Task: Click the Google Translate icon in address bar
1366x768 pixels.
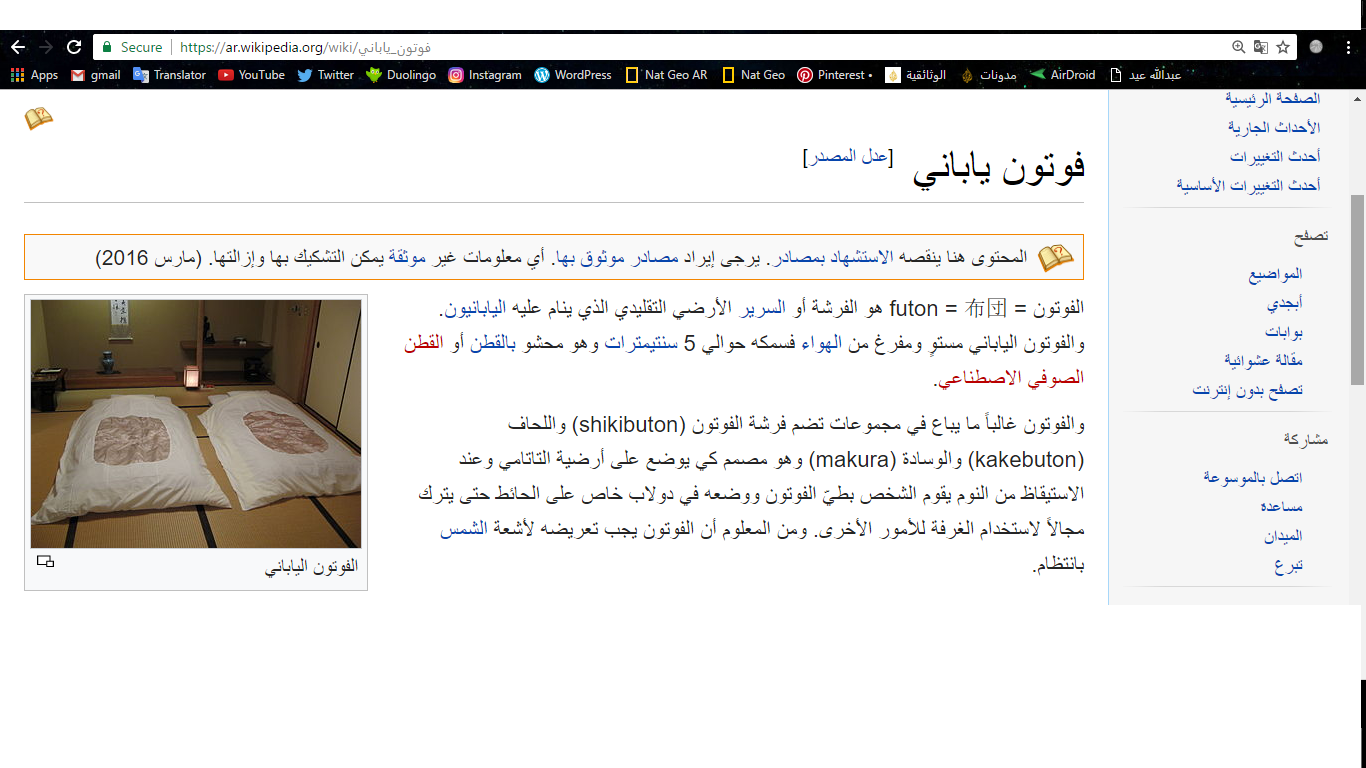Action: pyautogui.click(x=1261, y=47)
